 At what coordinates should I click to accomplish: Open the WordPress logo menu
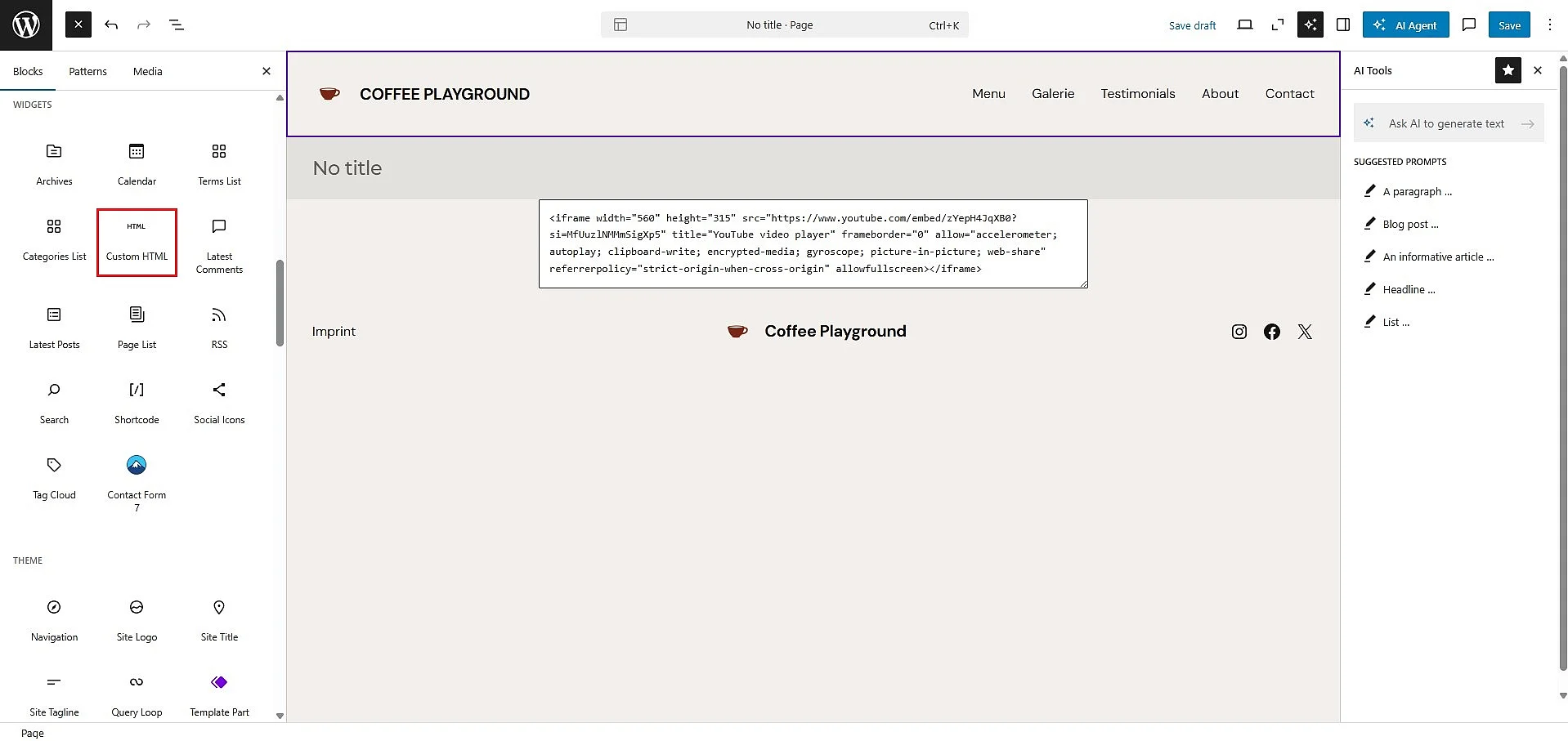click(26, 25)
